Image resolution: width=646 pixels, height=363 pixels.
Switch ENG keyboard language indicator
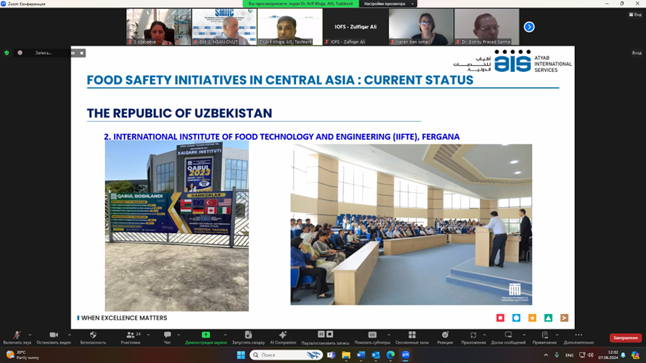[x=569, y=355]
